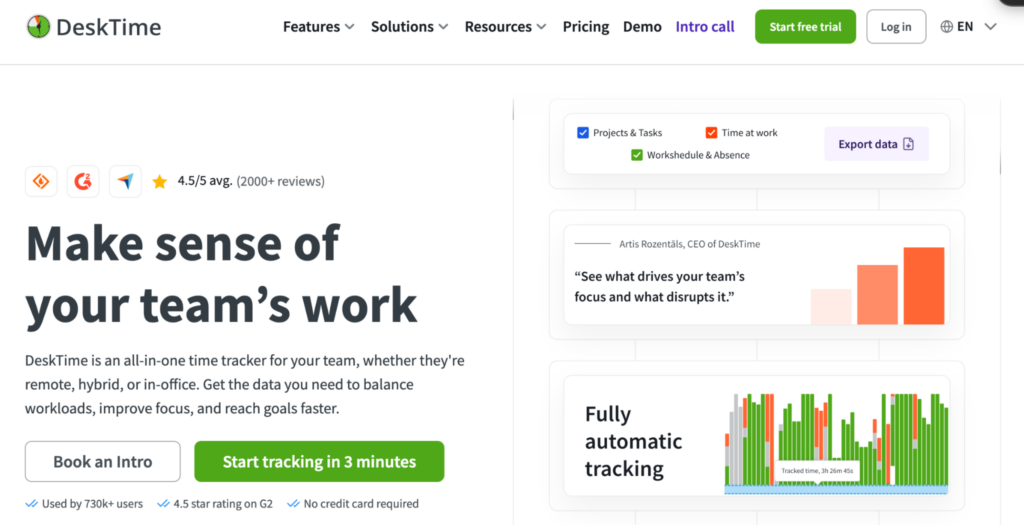Screen dimensions: 1024x525
Task: Click the No credit card required text
Action: click(361, 504)
